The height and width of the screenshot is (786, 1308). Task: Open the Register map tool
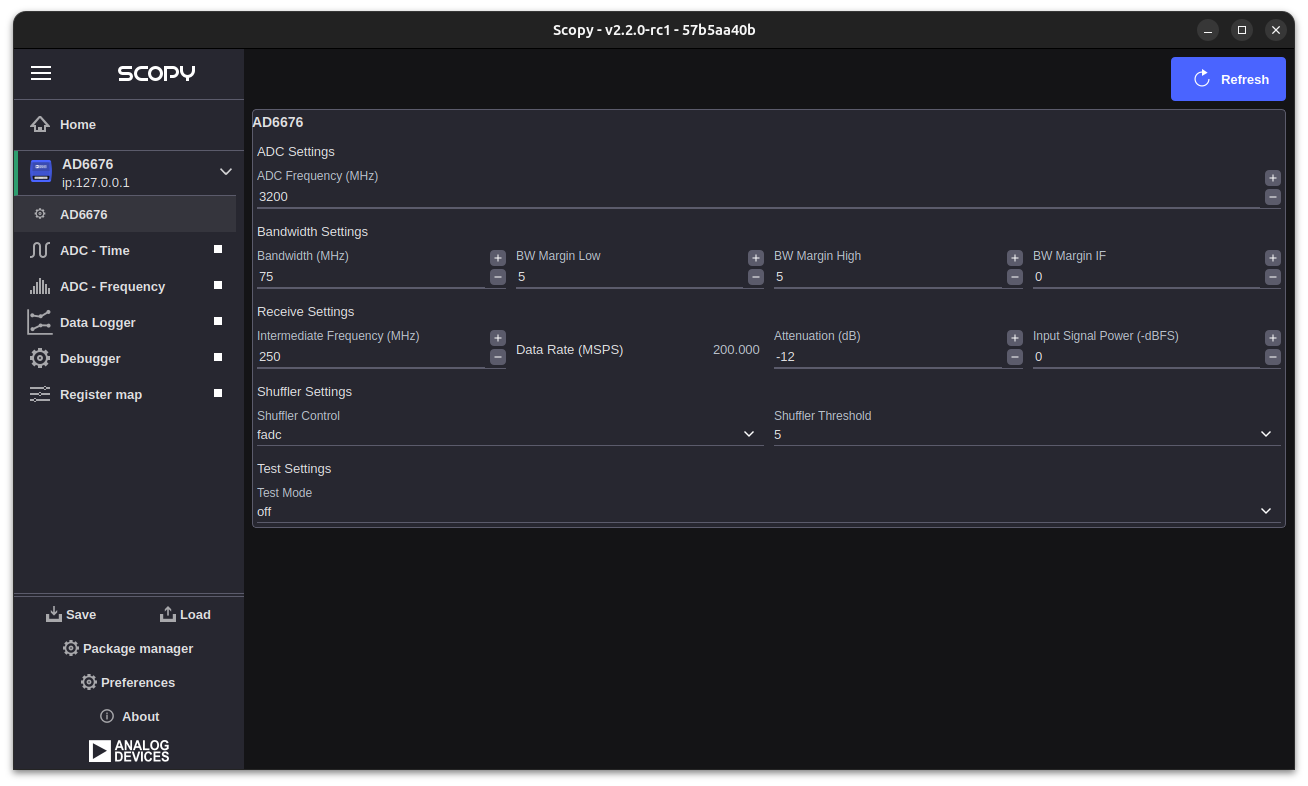pyautogui.click(x=125, y=394)
